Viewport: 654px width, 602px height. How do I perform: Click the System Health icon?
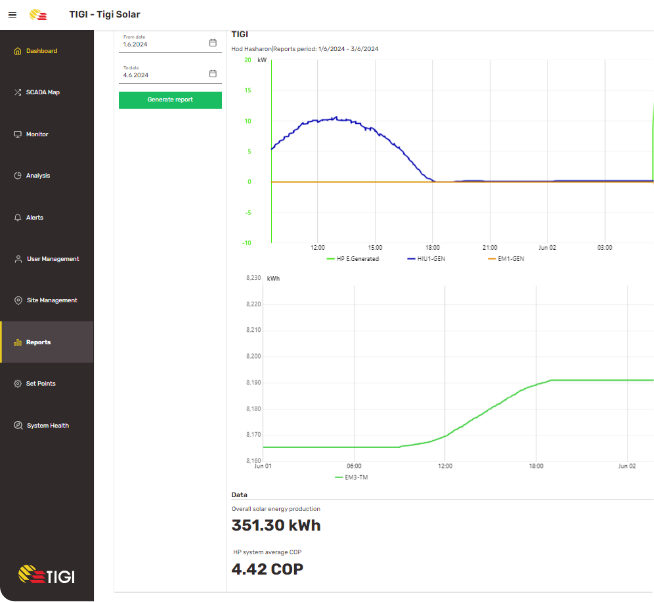(x=17, y=425)
